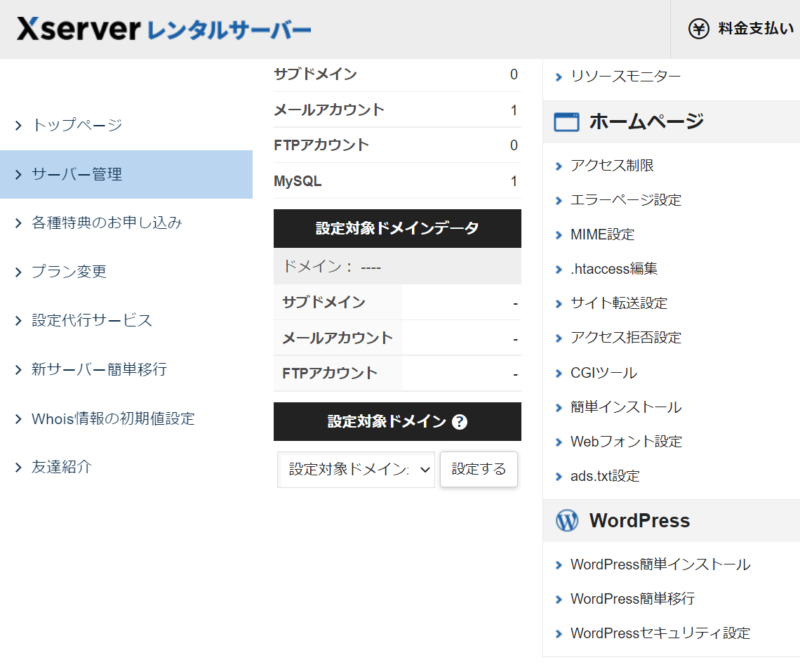Click the ホームページ section heading

coord(646,121)
